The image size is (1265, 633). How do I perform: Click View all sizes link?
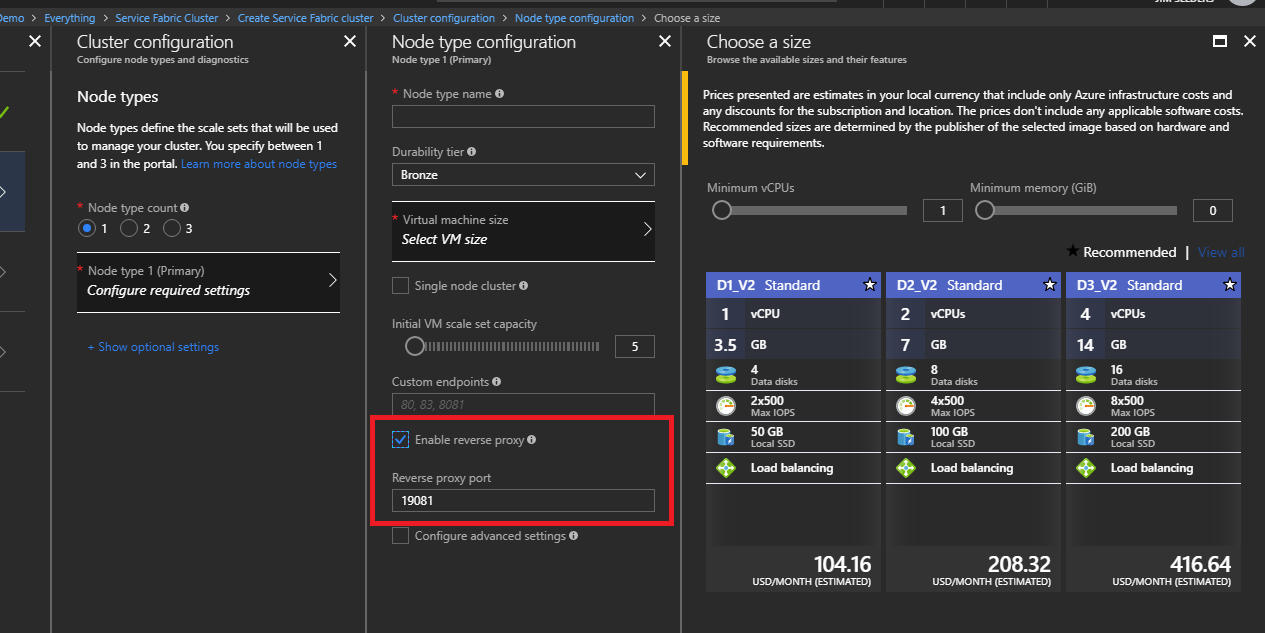1221,253
